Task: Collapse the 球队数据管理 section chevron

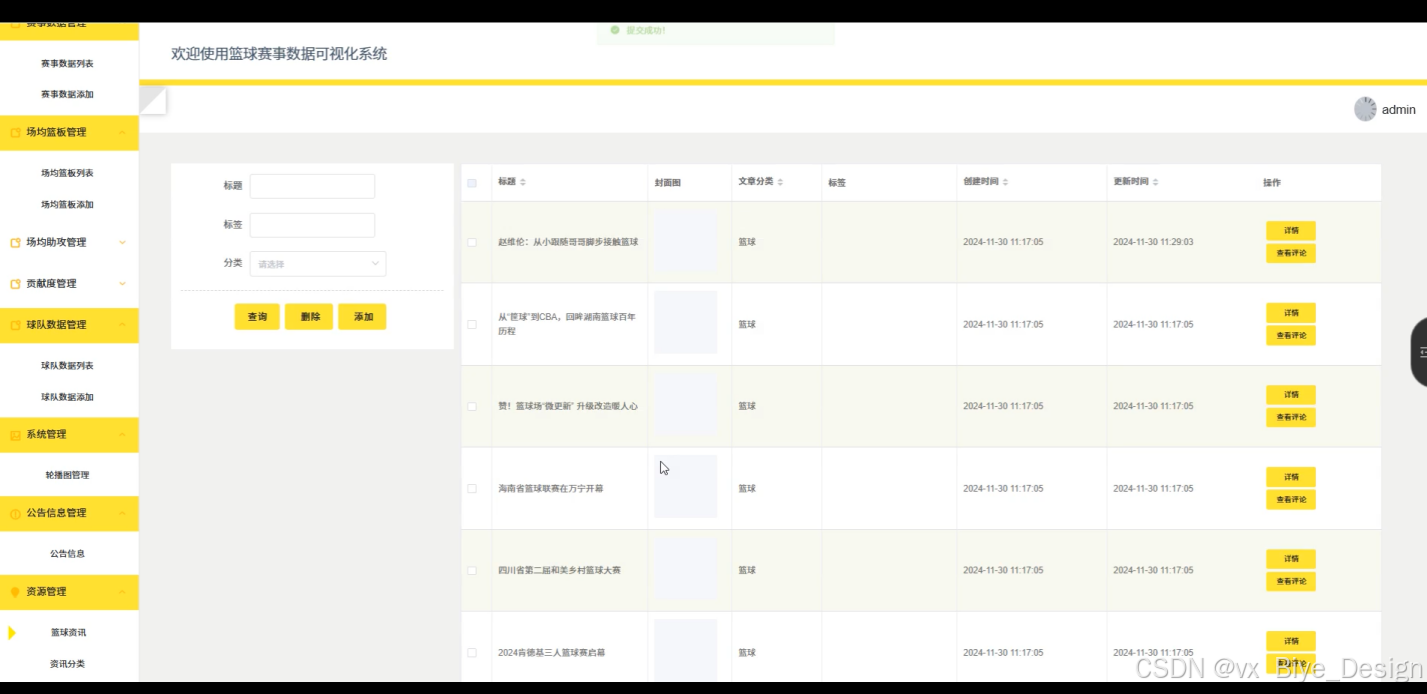Action: pyautogui.click(x=122, y=324)
